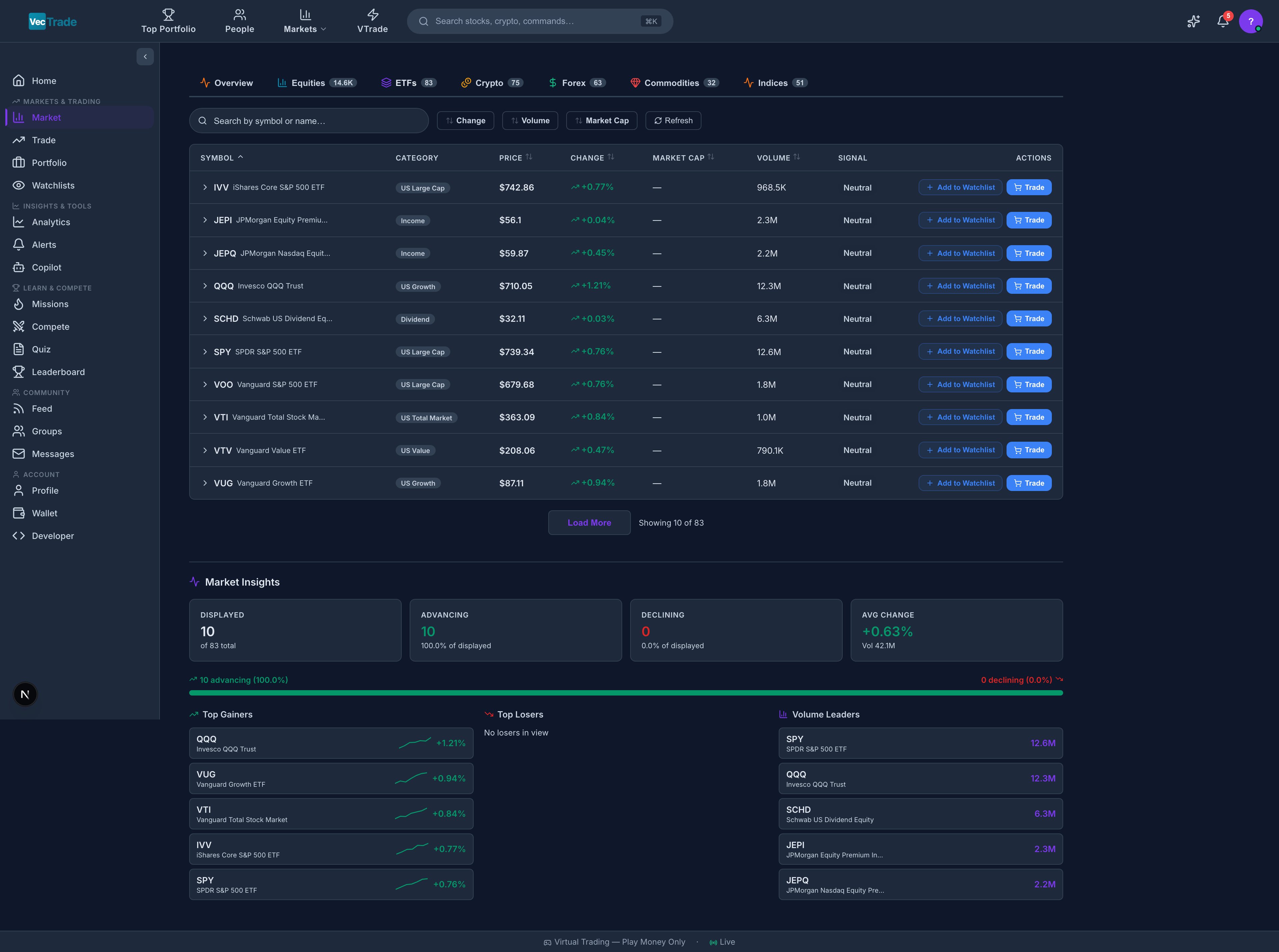Switch to the Equities tab
Image resolution: width=1279 pixels, height=952 pixels.
[x=317, y=83]
